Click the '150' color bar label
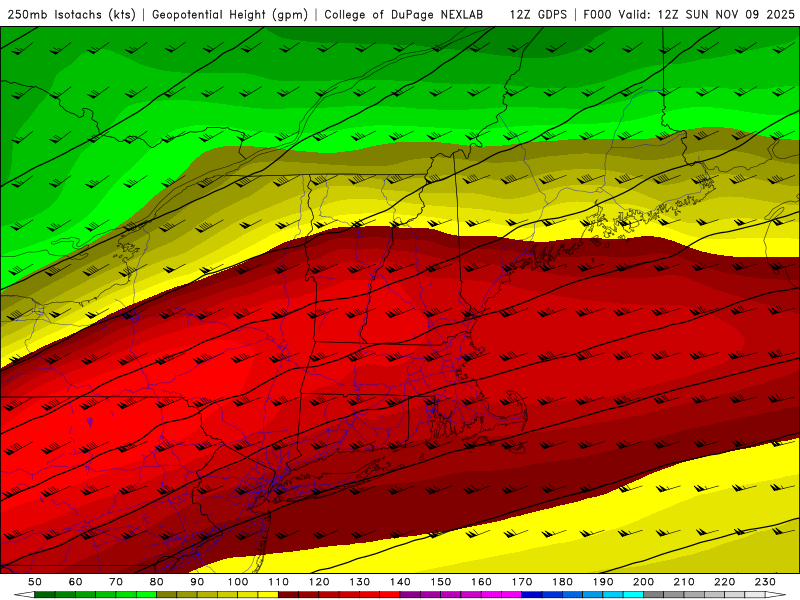The width and height of the screenshot is (800, 600). pyautogui.click(x=441, y=582)
